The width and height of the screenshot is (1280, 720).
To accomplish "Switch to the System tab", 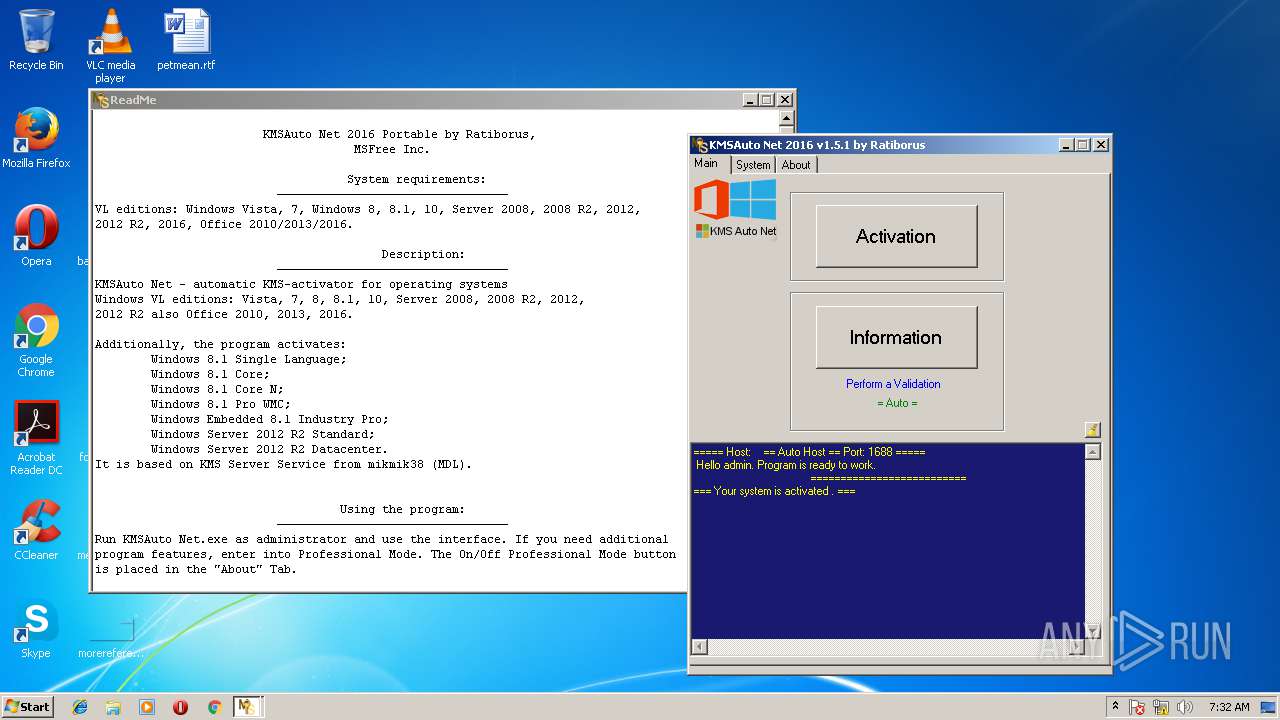I will point(753,165).
